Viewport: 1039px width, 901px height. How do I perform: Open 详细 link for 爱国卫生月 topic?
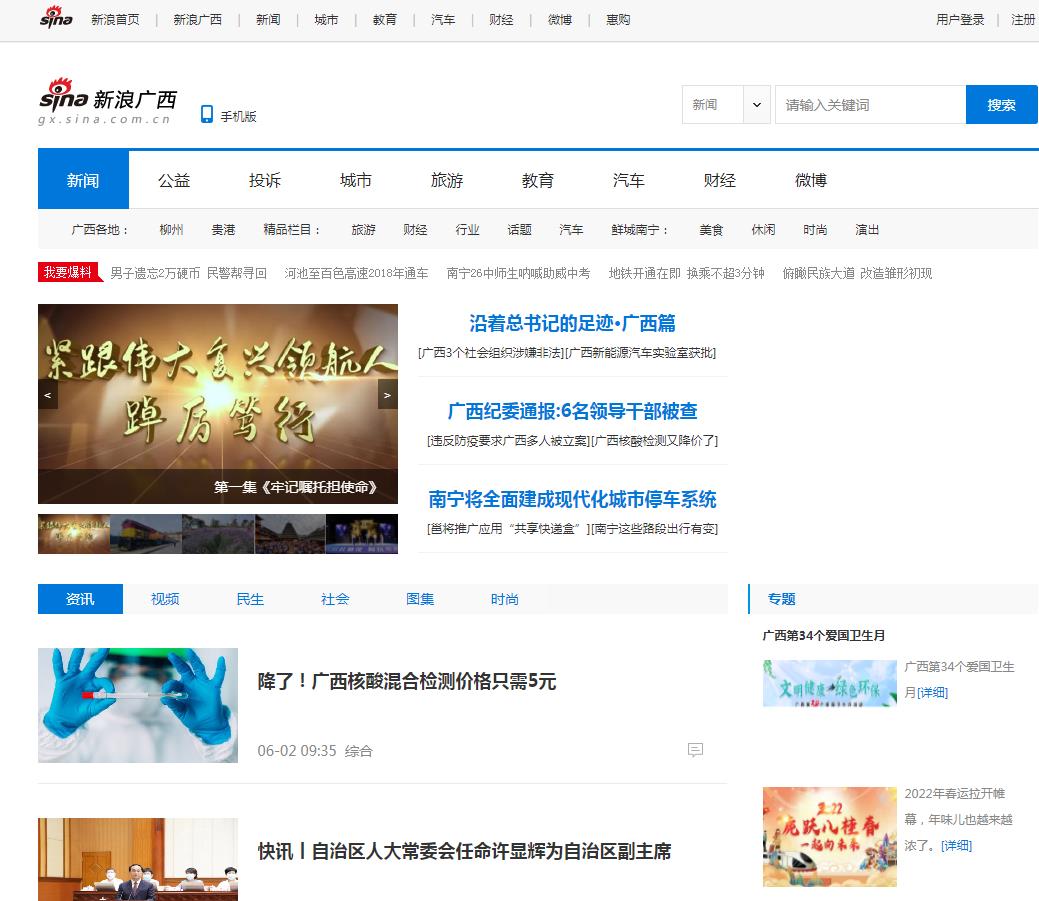(932, 692)
